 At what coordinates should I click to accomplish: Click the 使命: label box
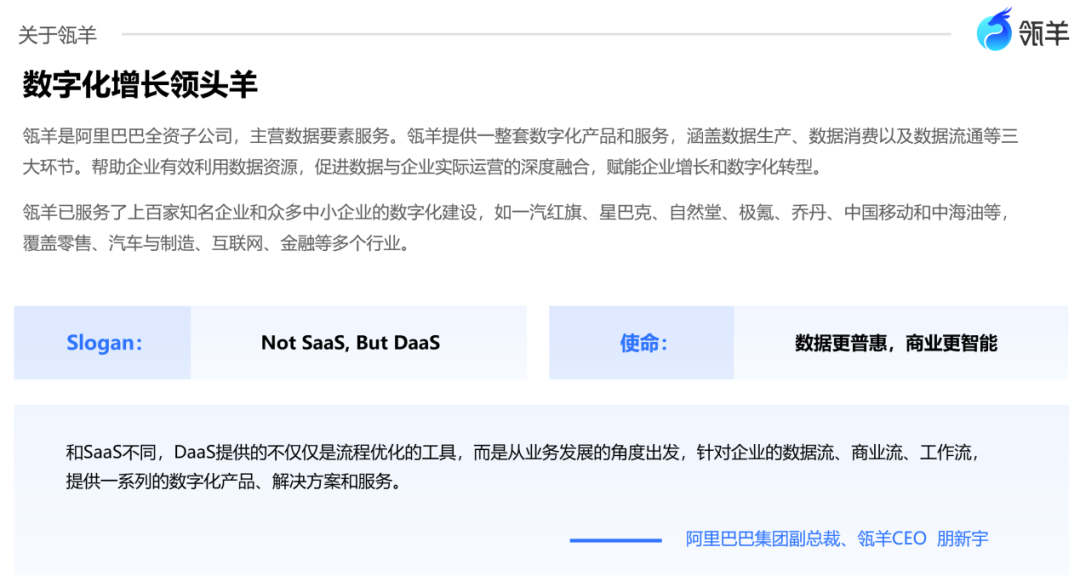642,343
